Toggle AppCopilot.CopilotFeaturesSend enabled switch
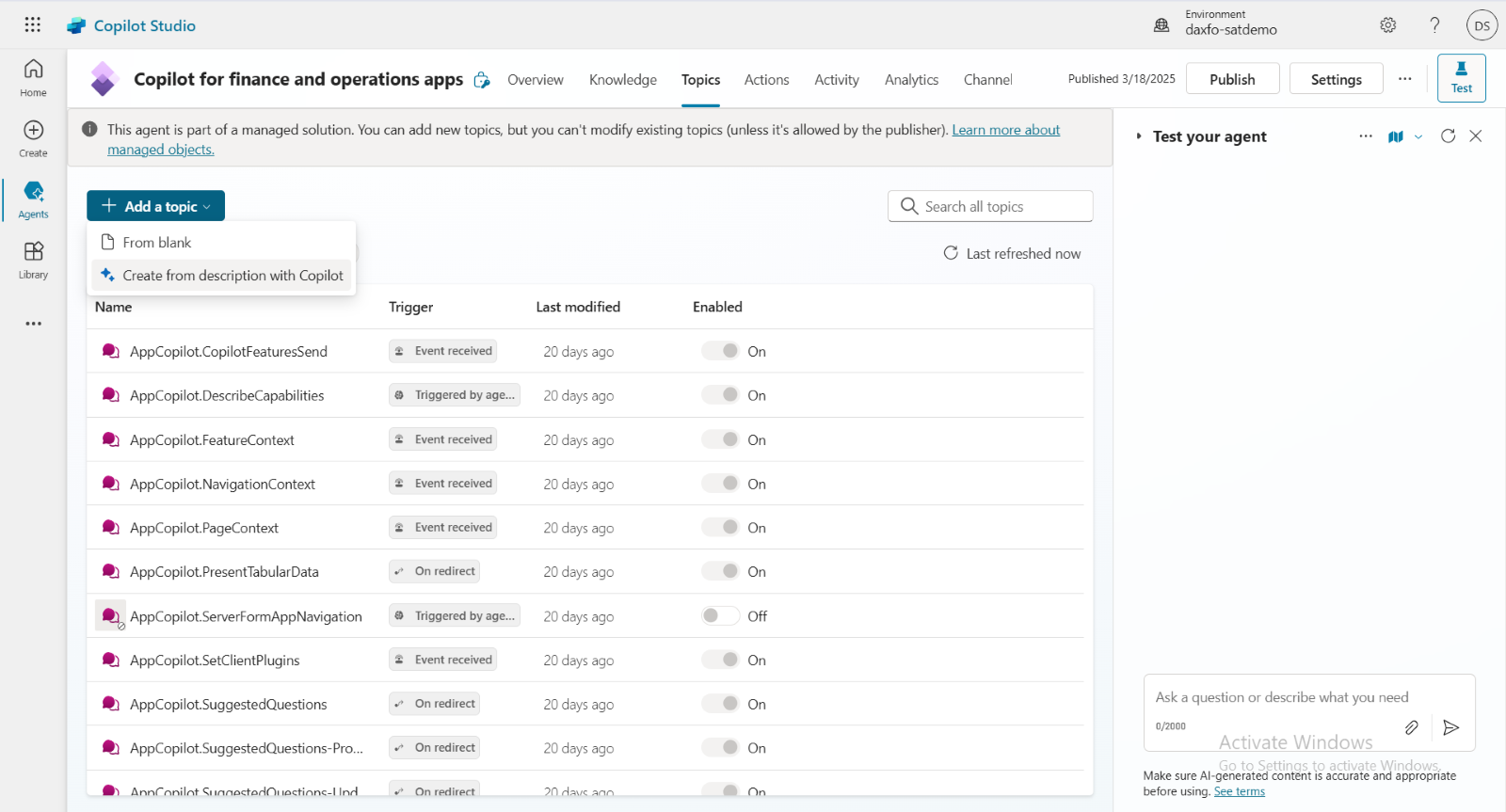Image resolution: width=1506 pixels, height=812 pixels. tap(720, 351)
